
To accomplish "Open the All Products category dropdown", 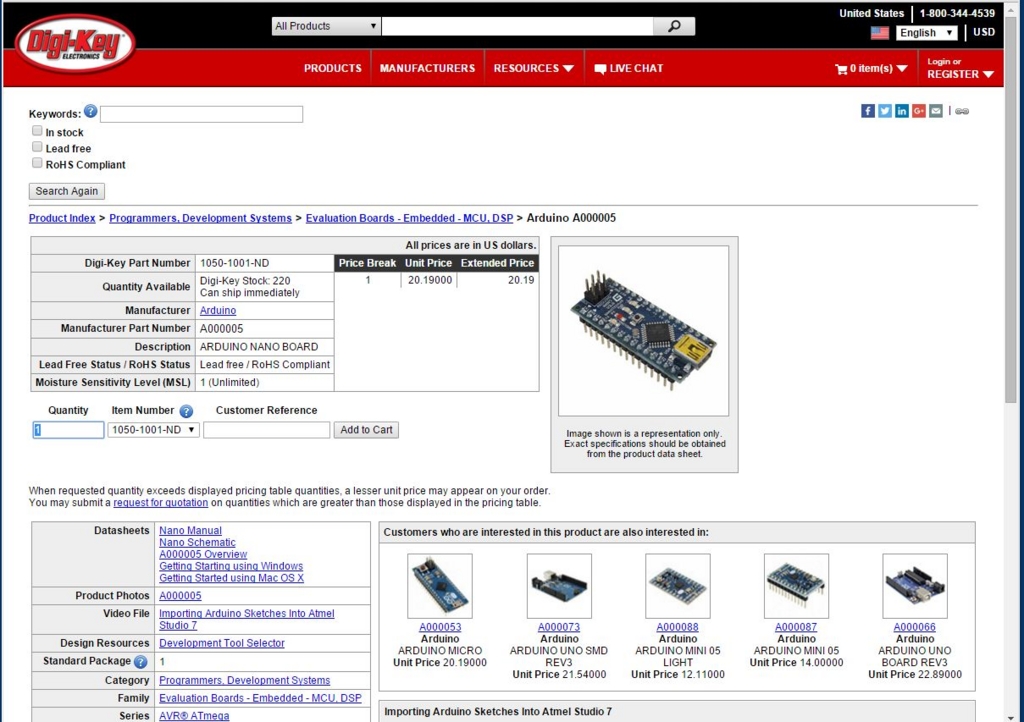I will tap(326, 26).
